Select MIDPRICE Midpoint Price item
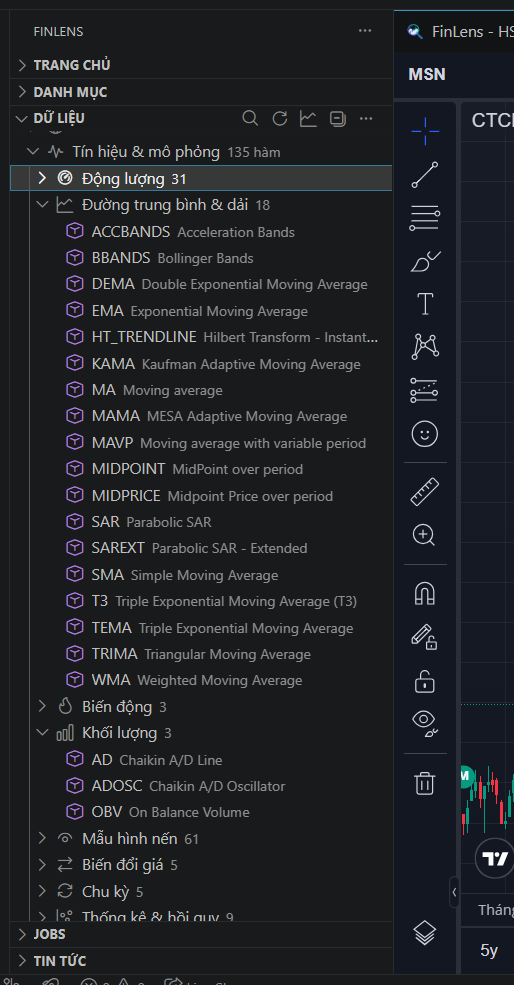Image resolution: width=514 pixels, height=985 pixels. tap(201, 496)
